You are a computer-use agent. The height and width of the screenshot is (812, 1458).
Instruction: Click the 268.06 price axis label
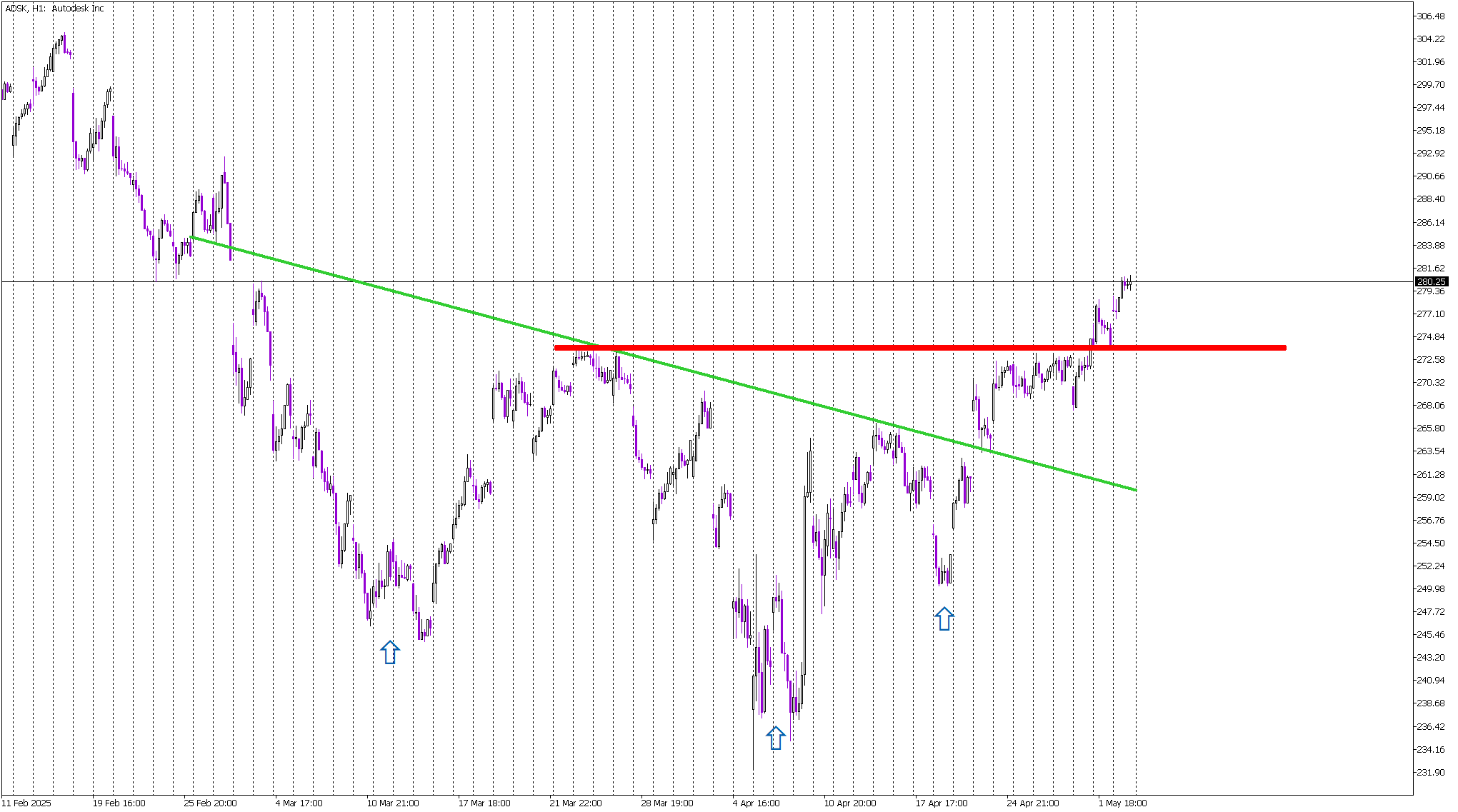click(1431, 406)
